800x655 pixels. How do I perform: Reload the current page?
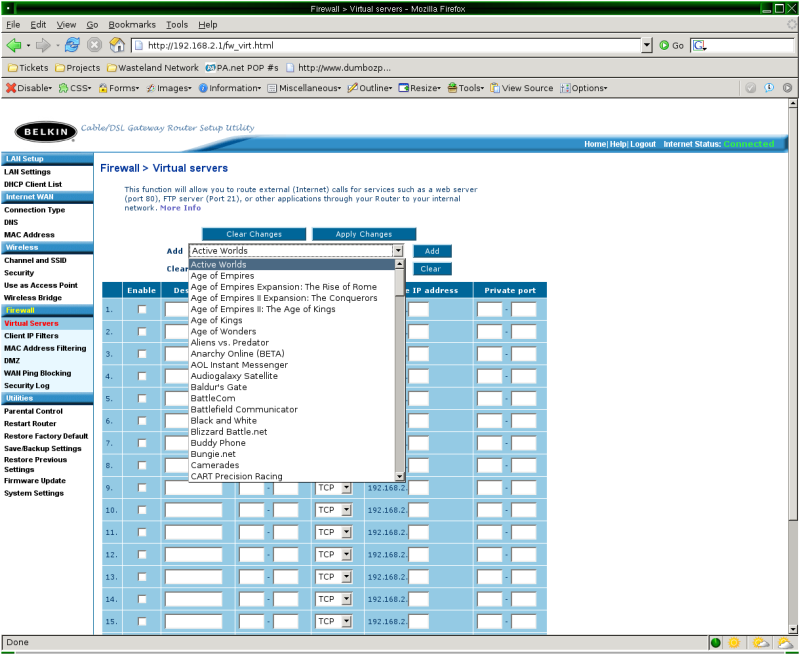pyautogui.click(x=72, y=45)
